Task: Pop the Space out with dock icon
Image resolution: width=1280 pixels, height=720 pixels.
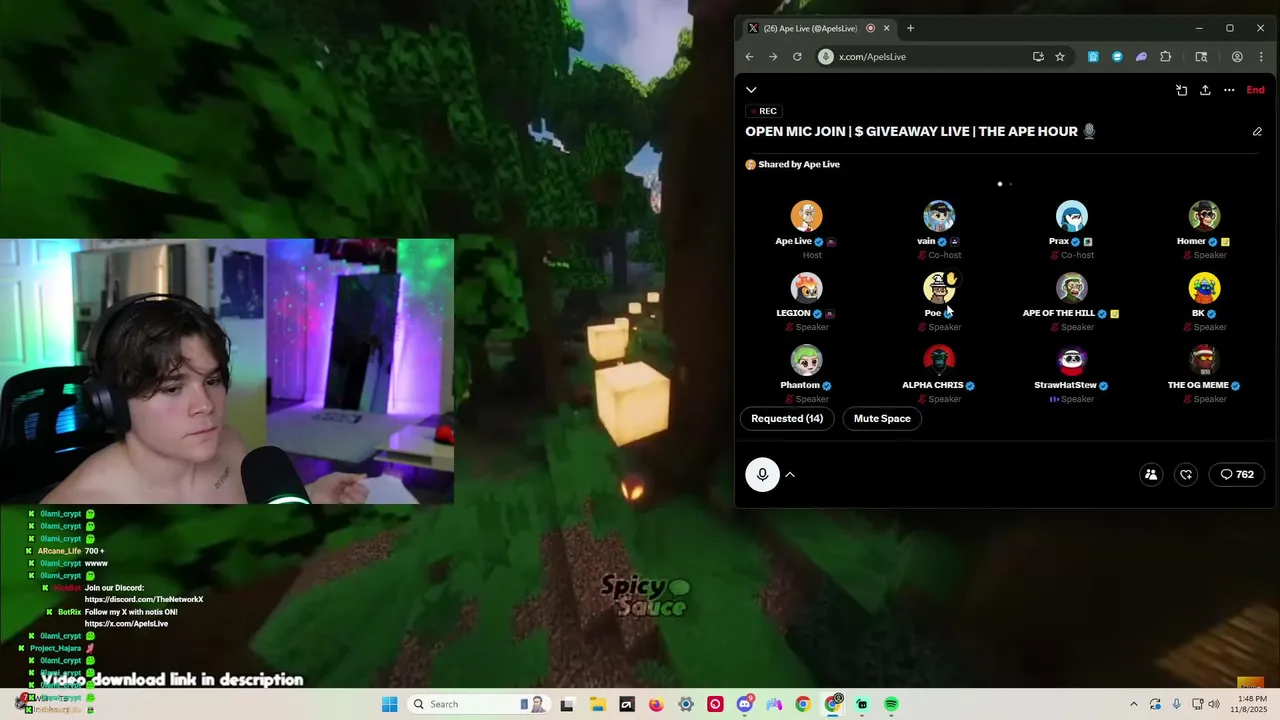Action: 1181,90
